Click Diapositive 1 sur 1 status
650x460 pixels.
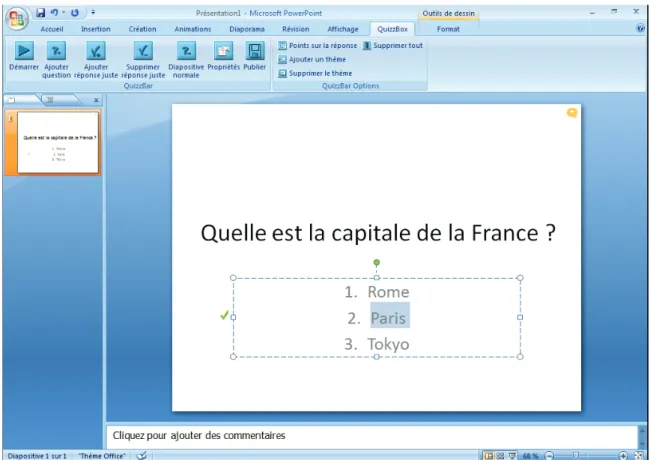37,456
